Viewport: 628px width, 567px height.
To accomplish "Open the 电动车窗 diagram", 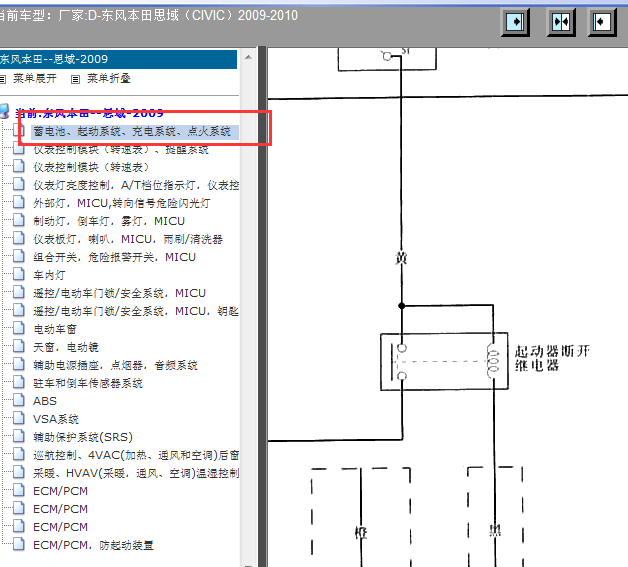I will click(x=54, y=329).
